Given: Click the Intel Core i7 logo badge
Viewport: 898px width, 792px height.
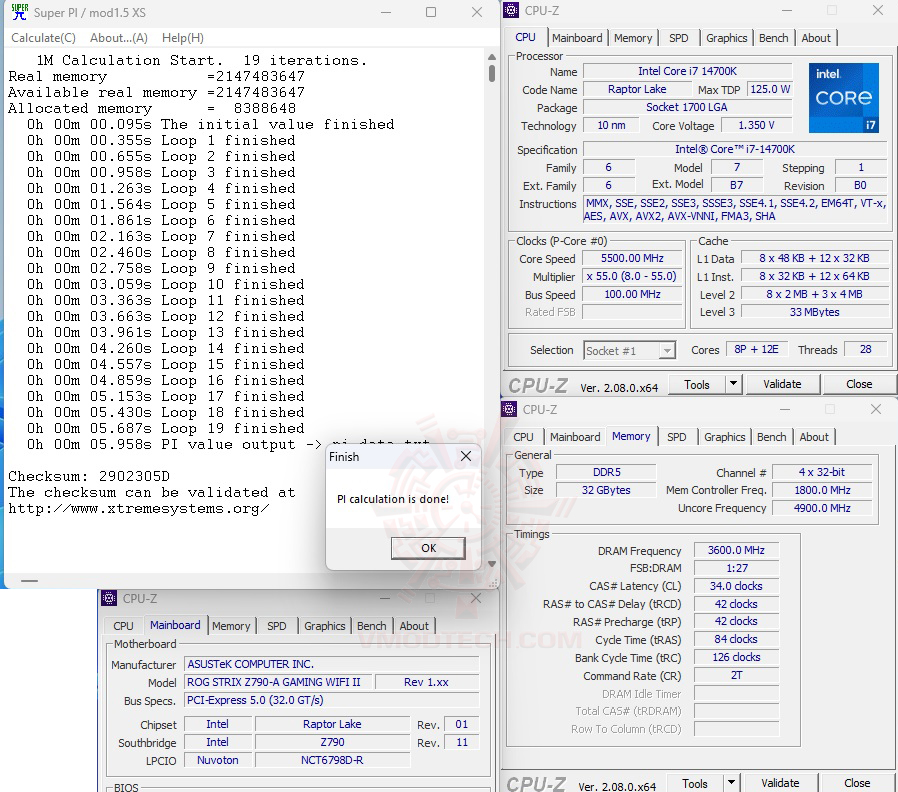Looking at the screenshot, I should pyautogui.click(x=844, y=98).
